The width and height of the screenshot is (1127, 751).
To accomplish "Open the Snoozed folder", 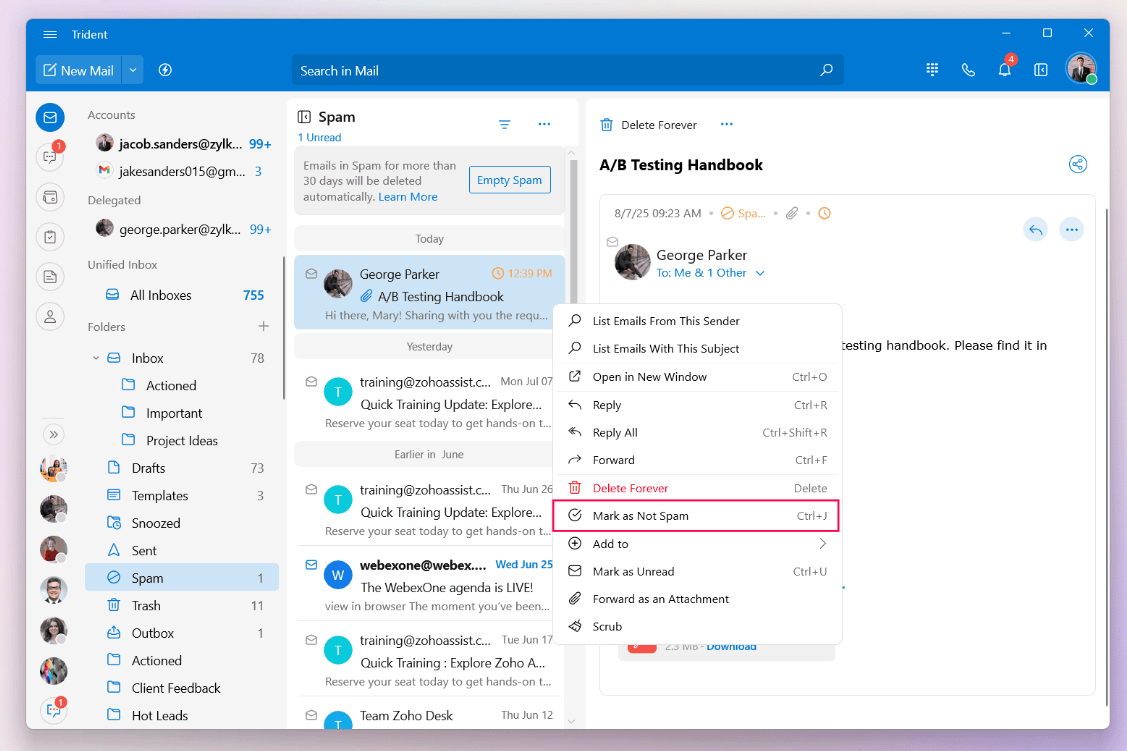I will click(182, 523).
